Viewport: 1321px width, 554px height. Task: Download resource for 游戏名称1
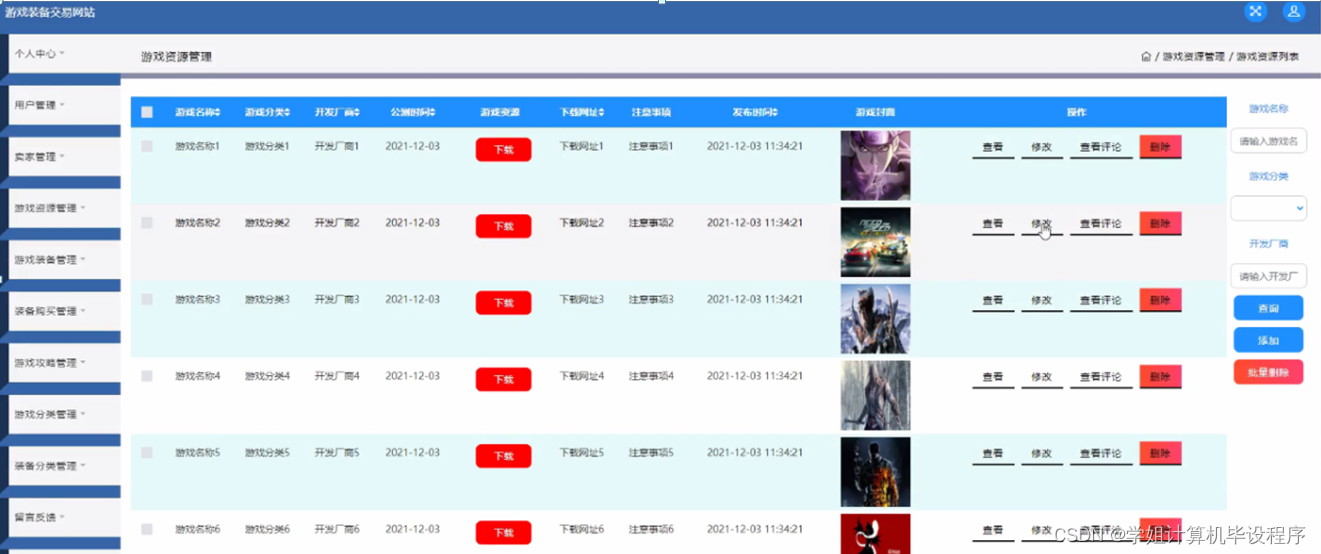pyautogui.click(x=503, y=150)
